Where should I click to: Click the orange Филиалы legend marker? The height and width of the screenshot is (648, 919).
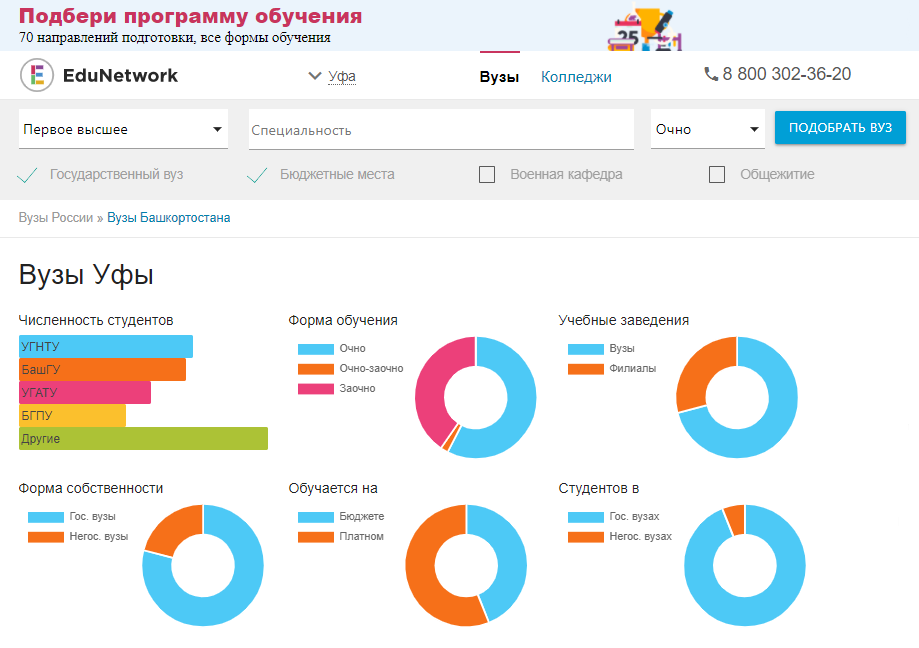pyautogui.click(x=586, y=369)
